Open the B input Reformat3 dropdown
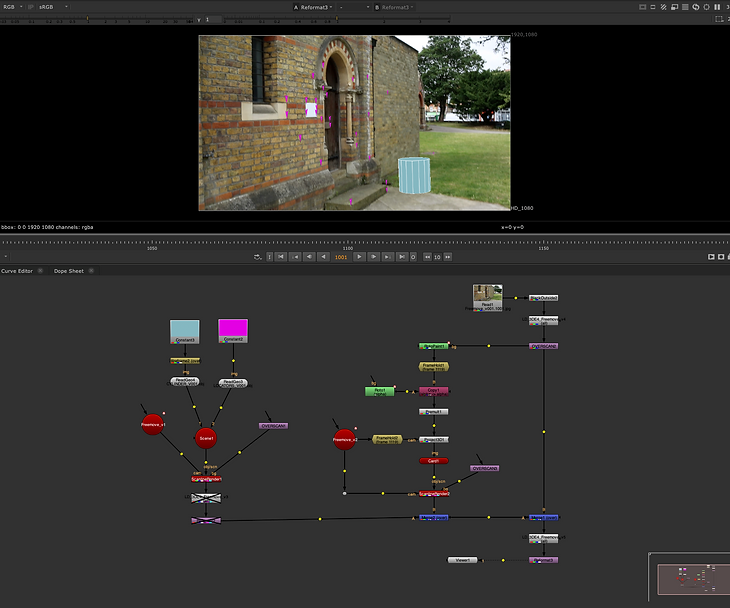Image resolution: width=730 pixels, height=608 pixels. pos(395,7)
